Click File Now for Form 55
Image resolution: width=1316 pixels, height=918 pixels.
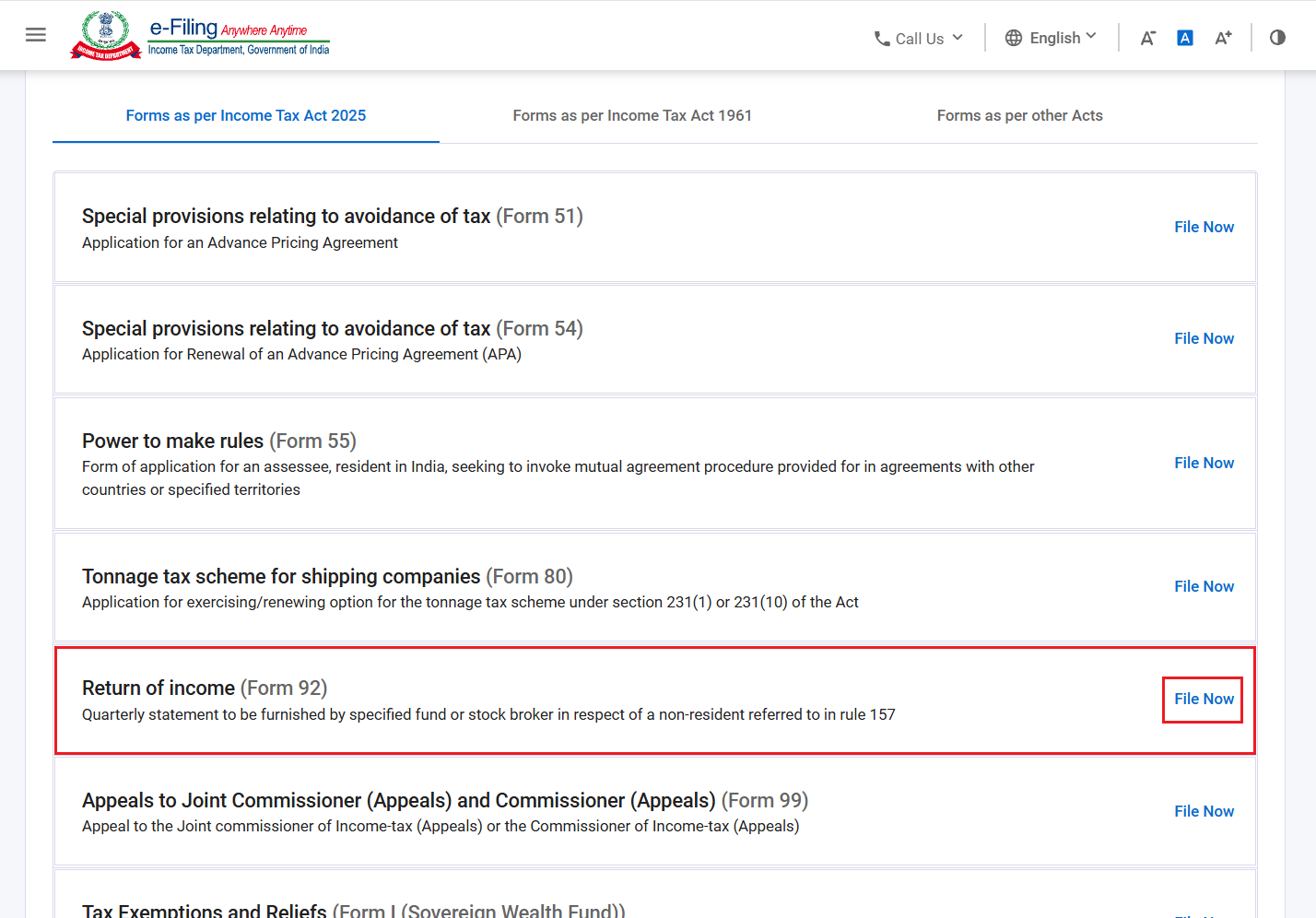point(1204,463)
